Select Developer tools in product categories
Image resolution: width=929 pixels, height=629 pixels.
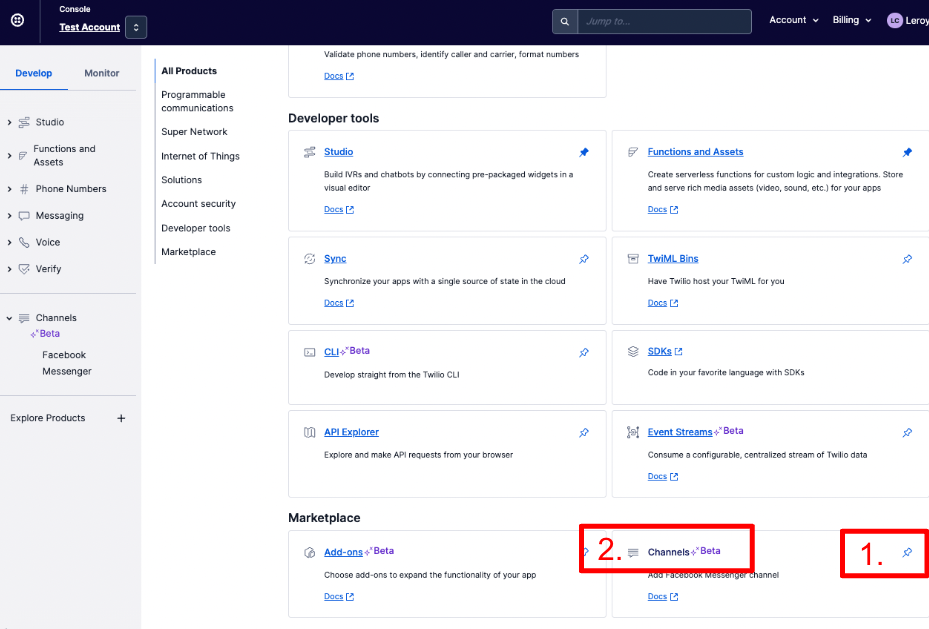(x=196, y=228)
